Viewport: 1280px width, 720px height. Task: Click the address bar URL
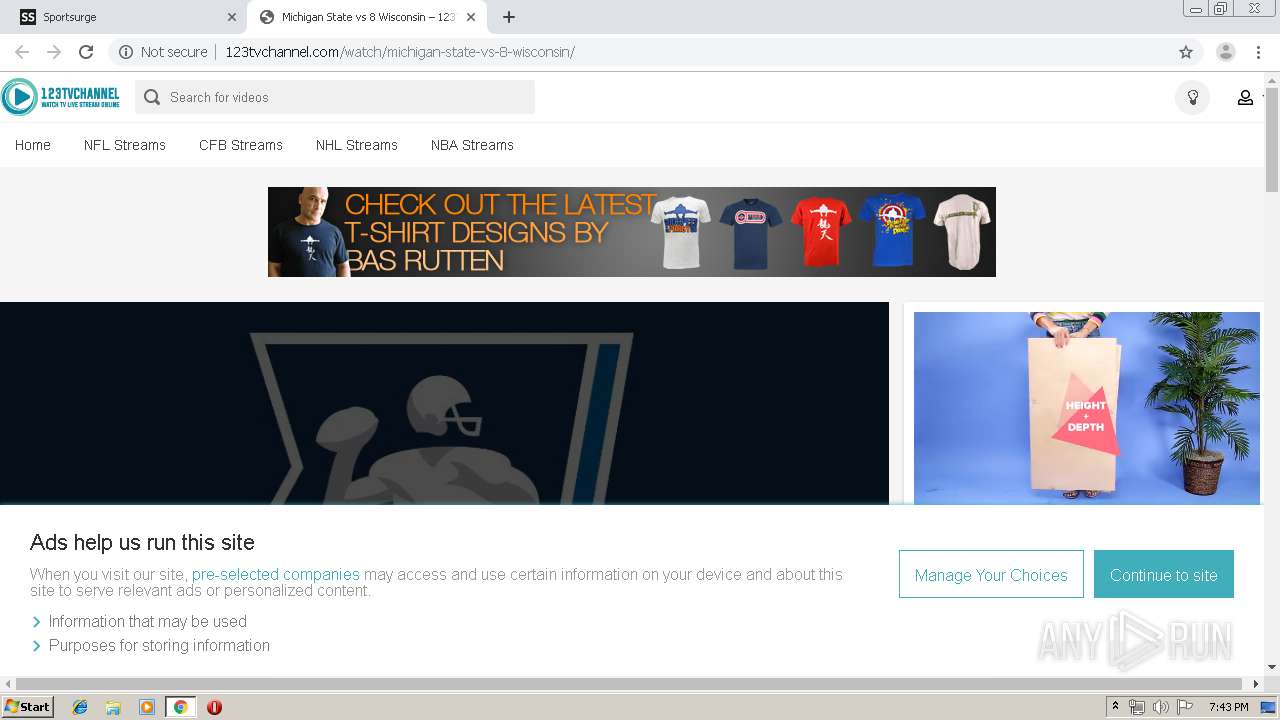[400, 52]
